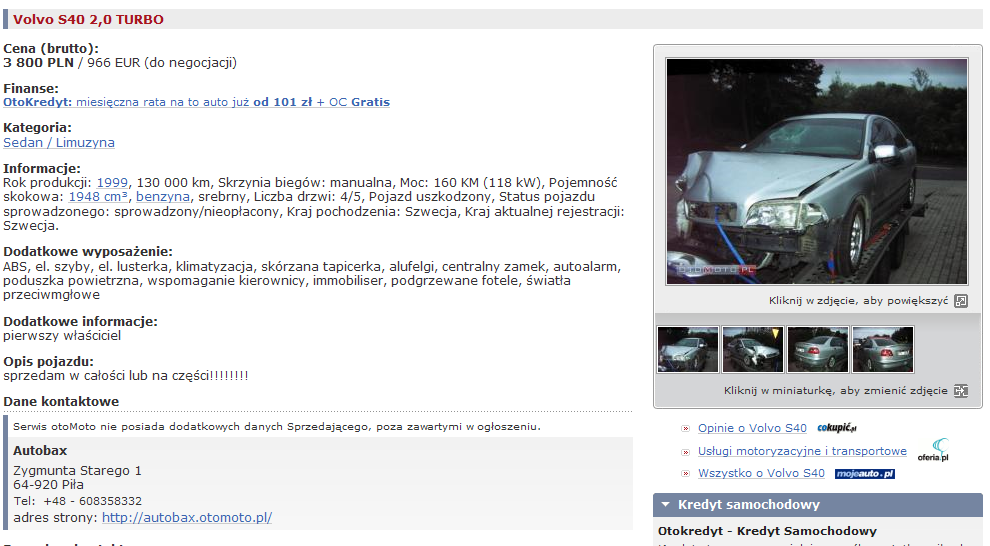
Task: Open the OtoKredyt monthly rate link
Action: click(196, 102)
